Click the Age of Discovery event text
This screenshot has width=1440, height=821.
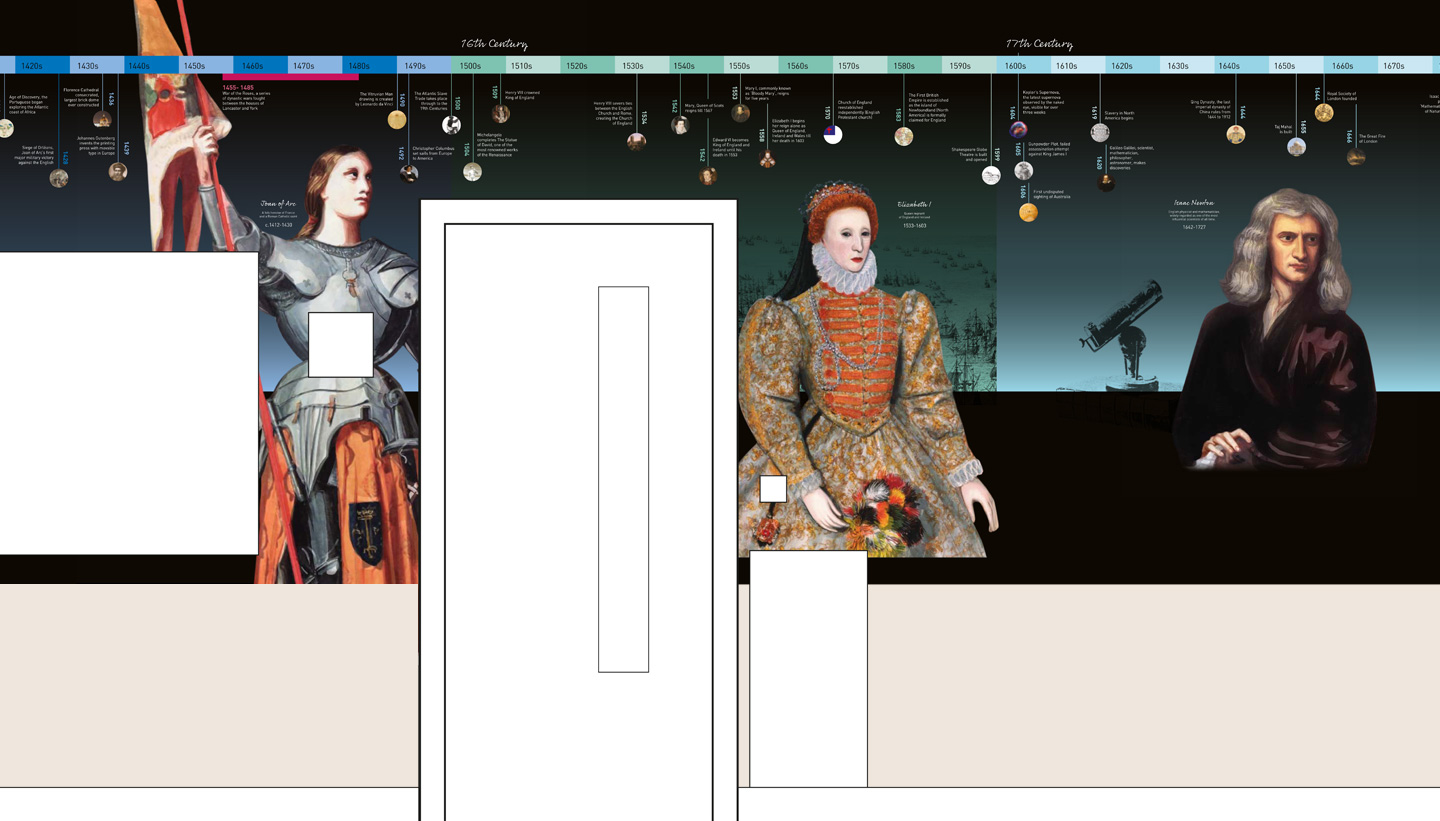pos(28,103)
